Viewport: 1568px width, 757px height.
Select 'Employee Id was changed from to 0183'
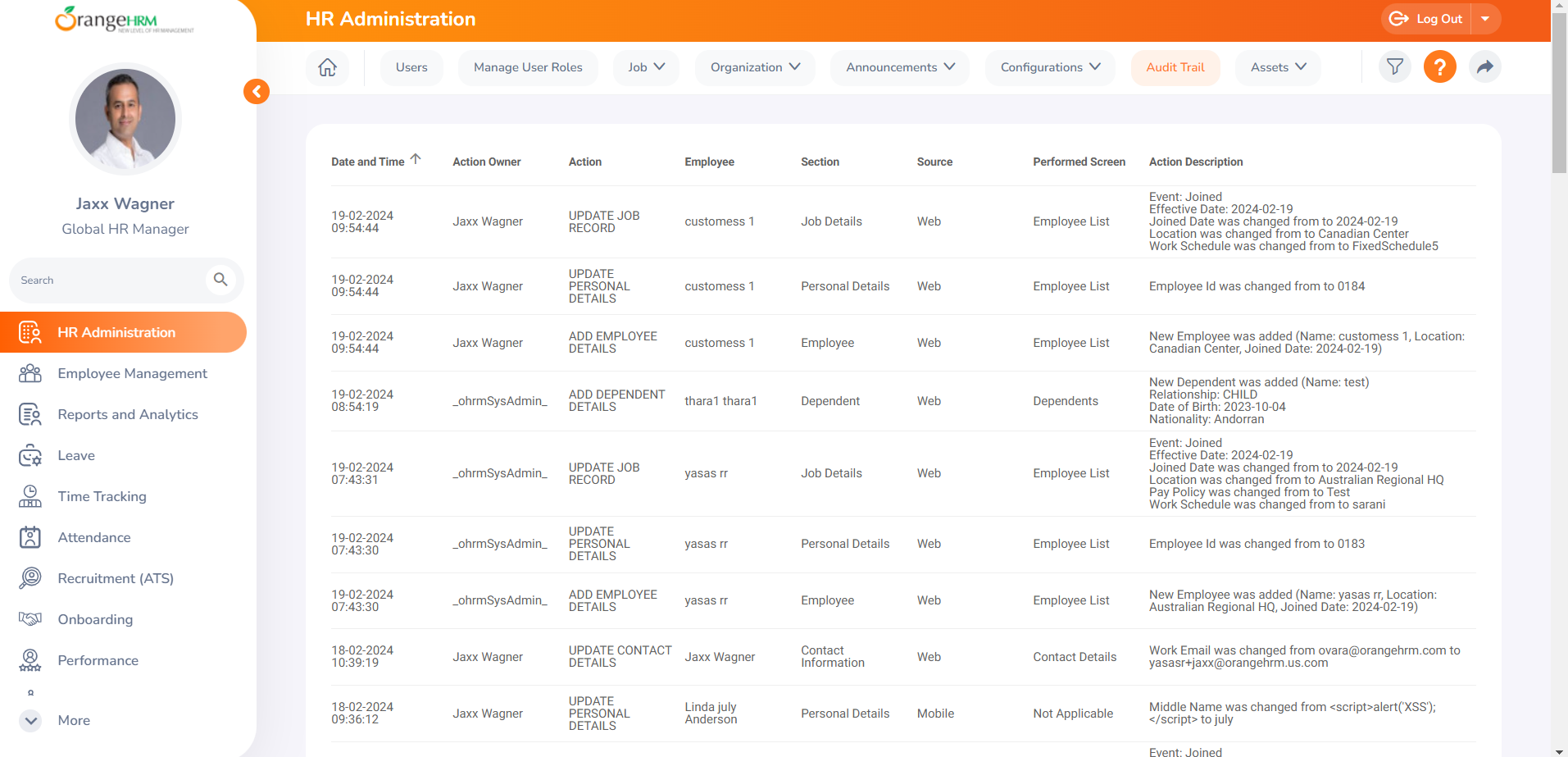[x=1257, y=544]
